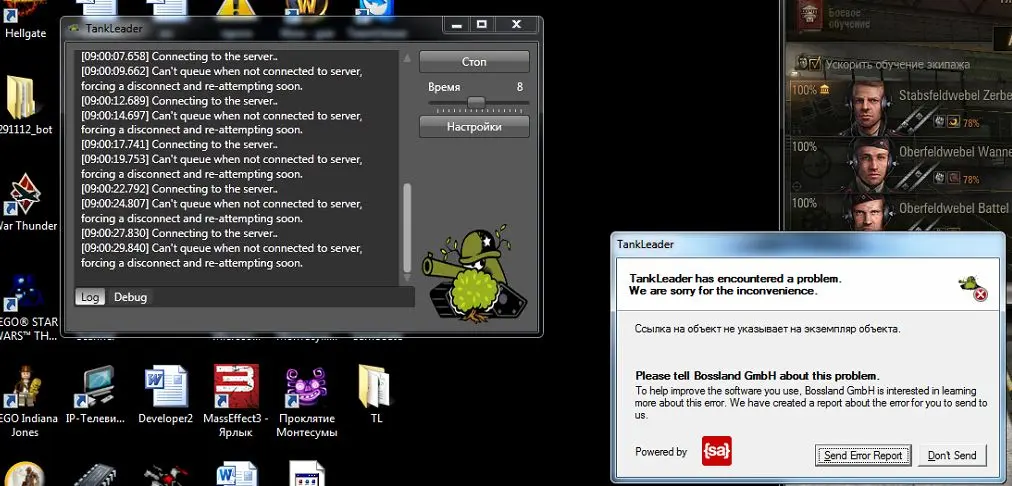The width and height of the screenshot is (1012, 486).
Task: Click the Oberfeldwebel Wanne name text
Action: coord(955,152)
